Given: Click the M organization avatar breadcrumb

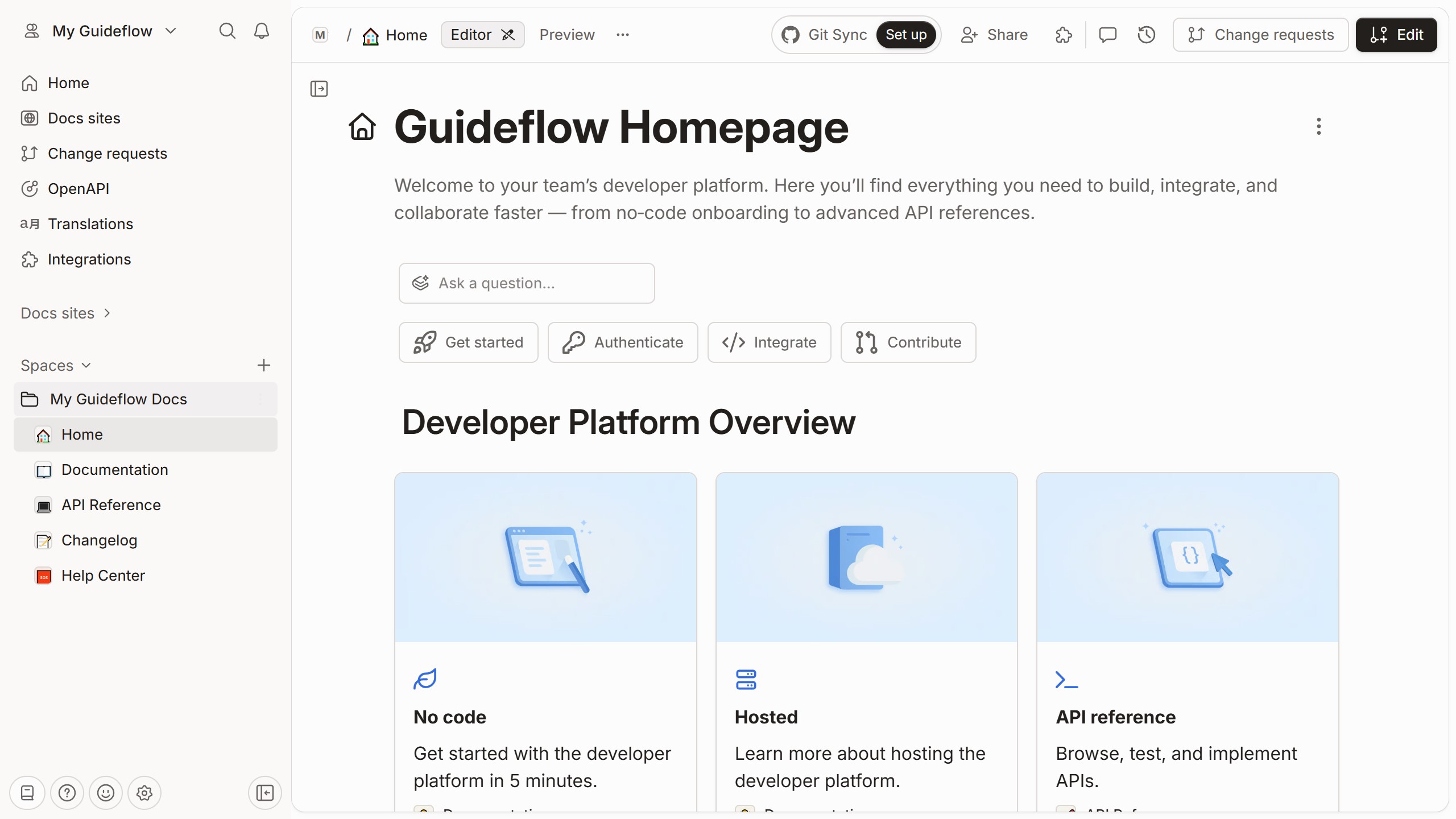Looking at the screenshot, I should (320, 35).
